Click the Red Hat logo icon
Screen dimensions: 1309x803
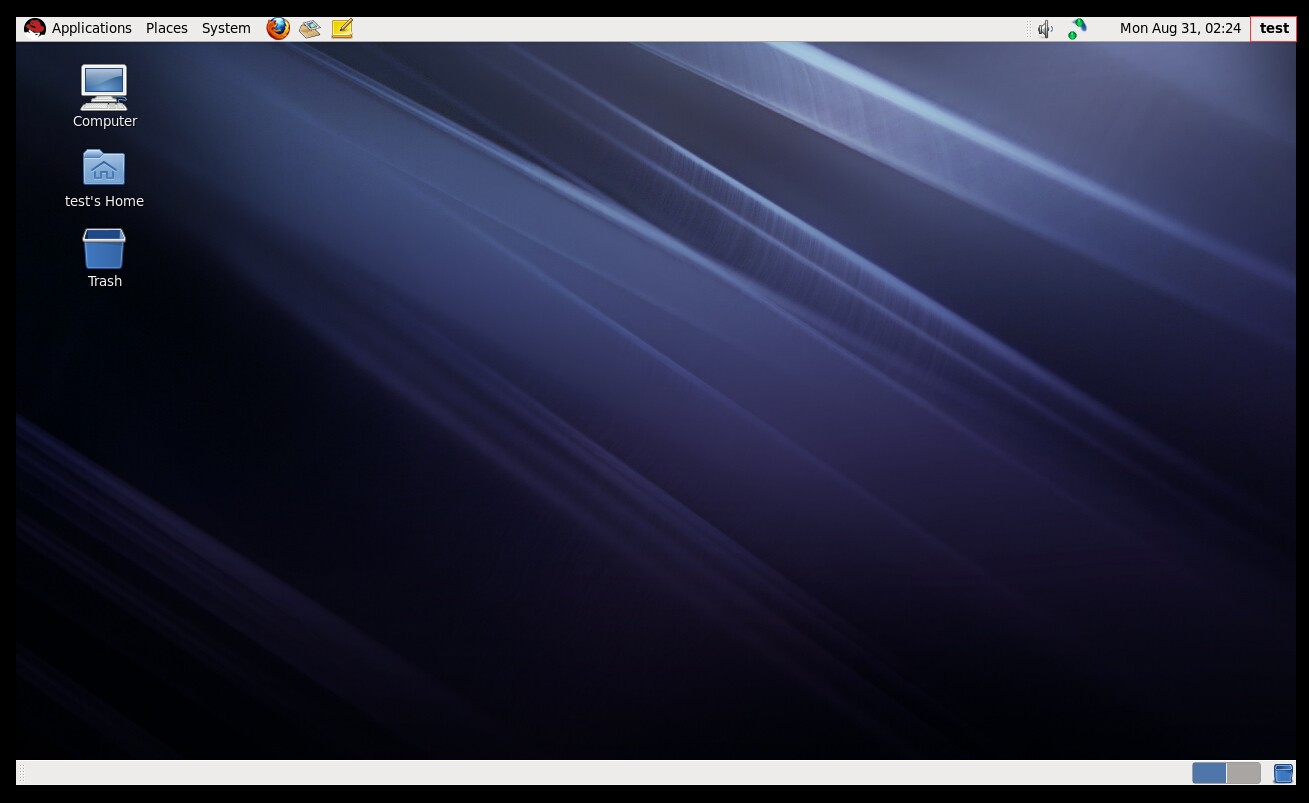[35, 28]
